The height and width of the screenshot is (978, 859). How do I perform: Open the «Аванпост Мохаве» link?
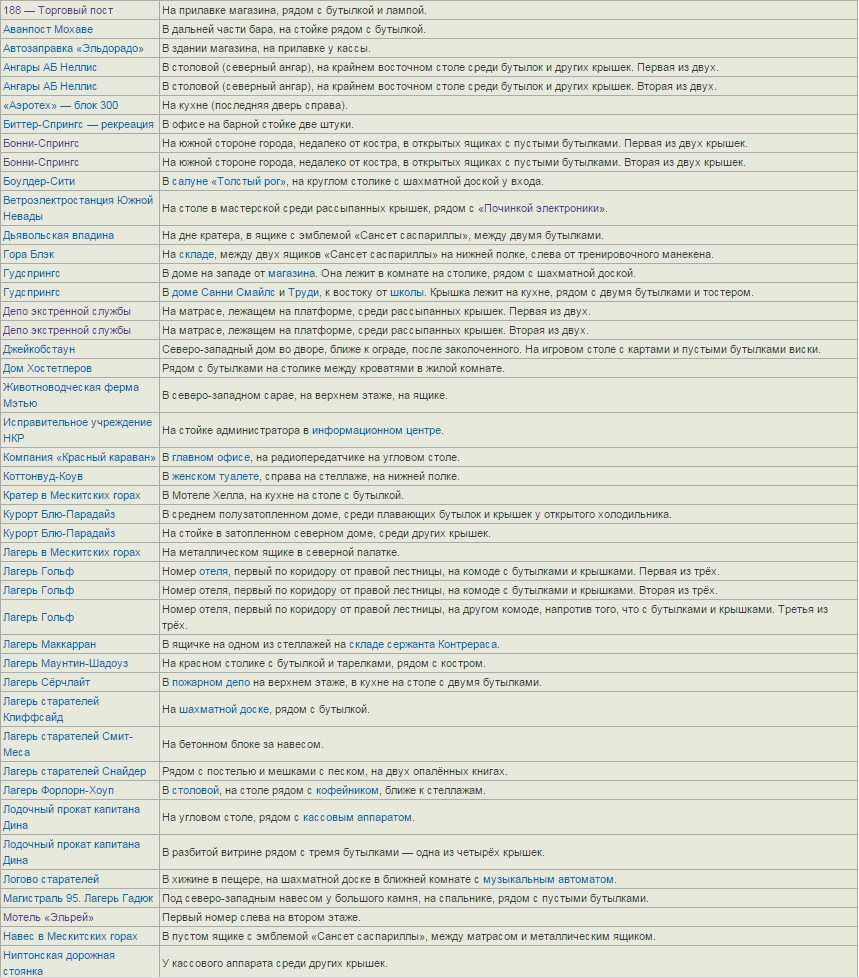(48, 29)
